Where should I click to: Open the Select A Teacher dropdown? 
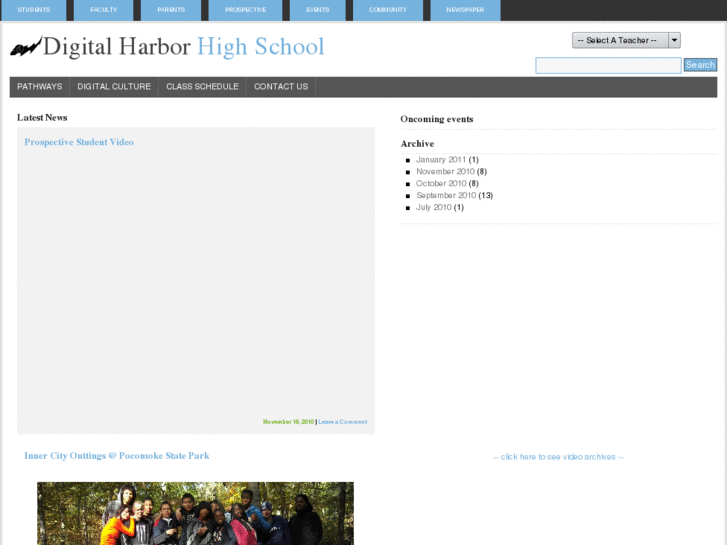click(x=626, y=40)
